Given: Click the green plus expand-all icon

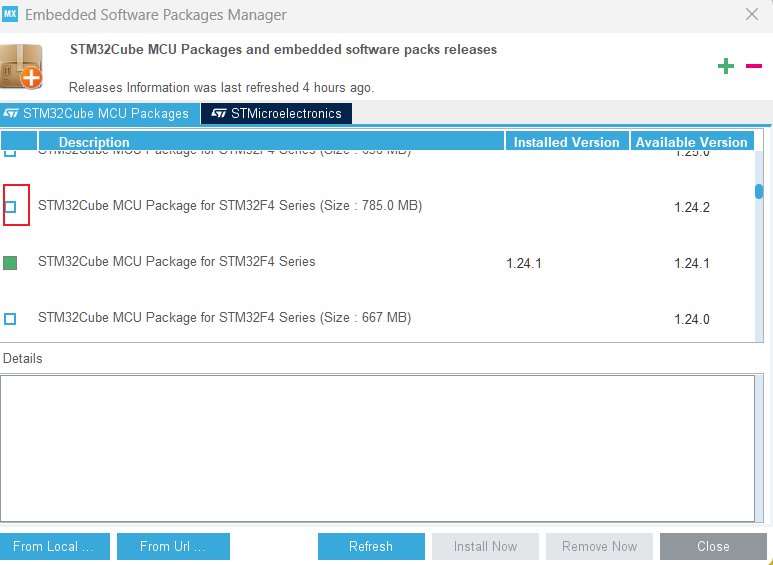Looking at the screenshot, I should pyautogui.click(x=726, y=66).
